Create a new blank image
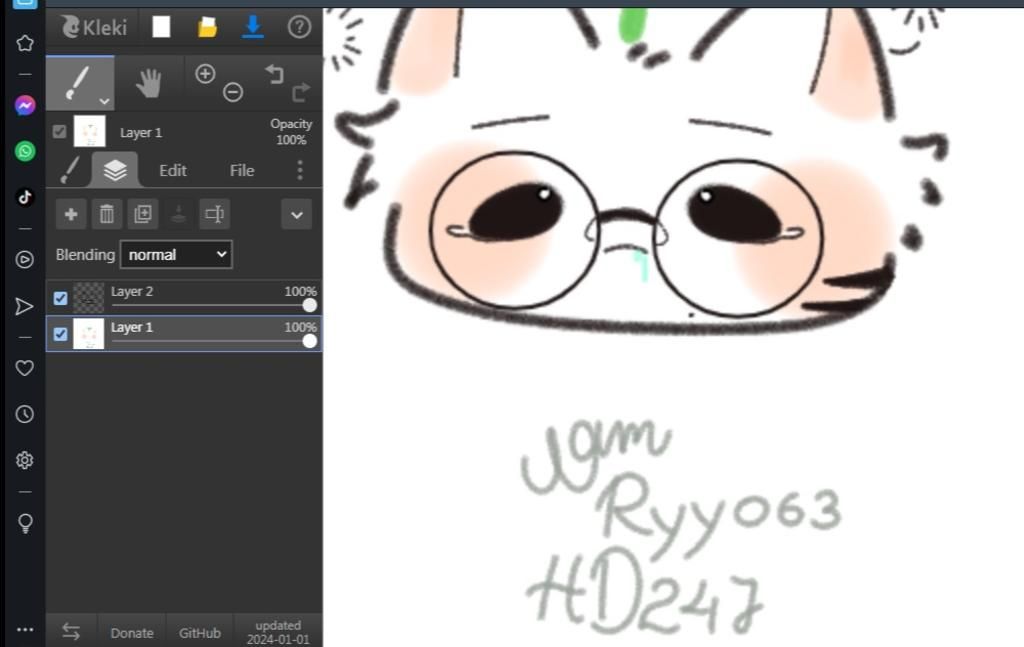The image size is (1024, 647). point(161,27)
